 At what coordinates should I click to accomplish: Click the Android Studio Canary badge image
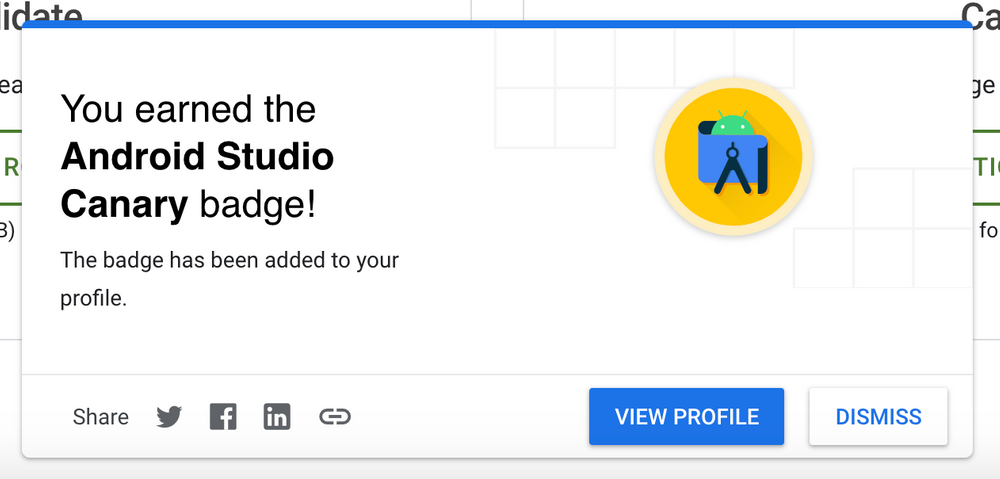[x=733, y=157]
